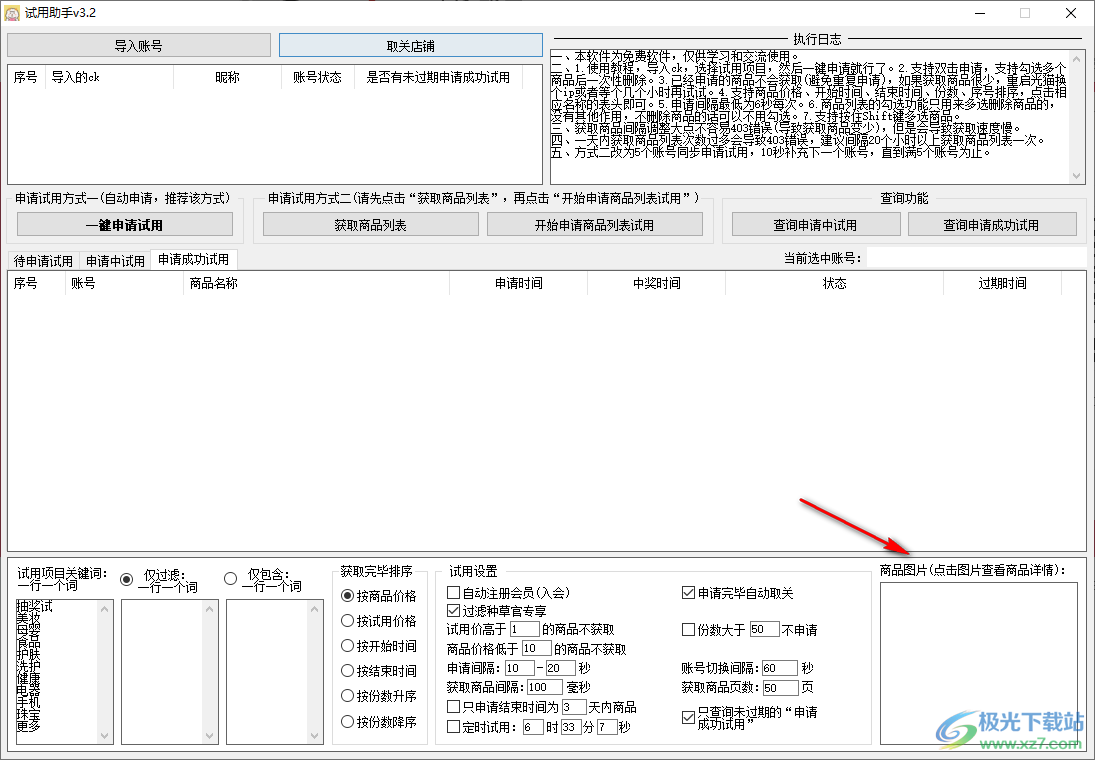Click the 当前选中账号 field

click(976, 258)
